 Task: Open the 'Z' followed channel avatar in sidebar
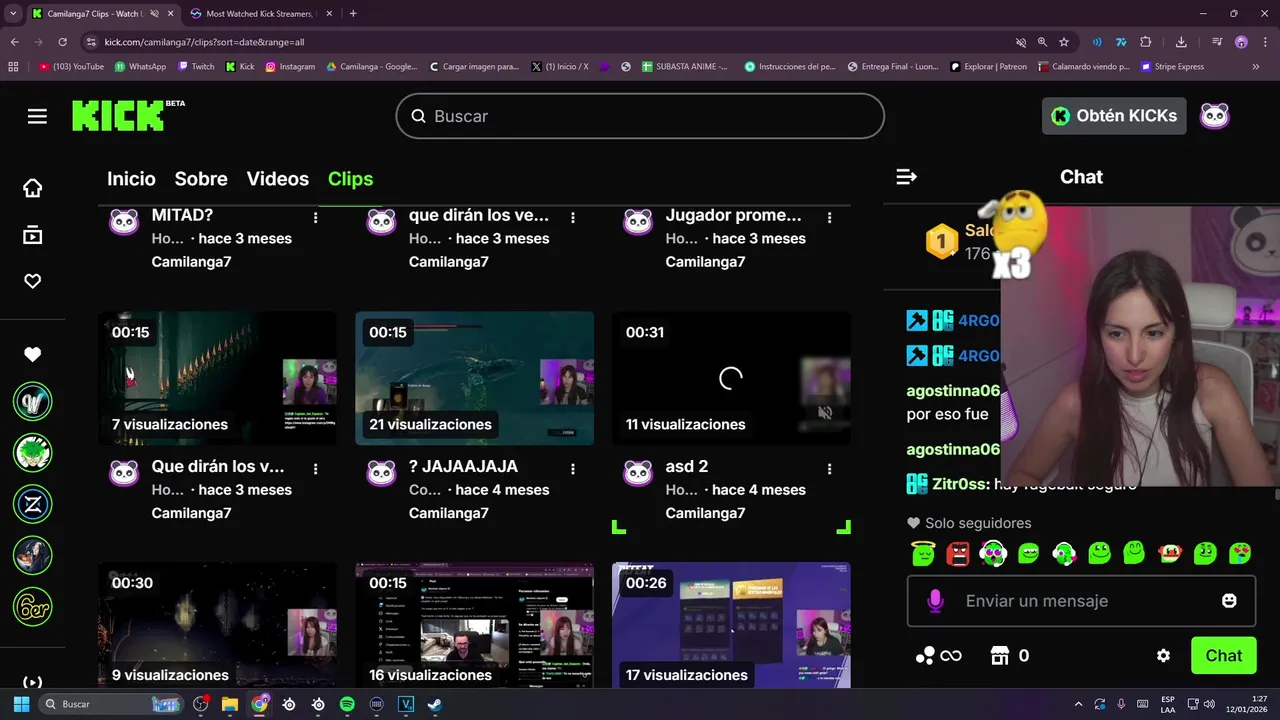coord(33,504)
